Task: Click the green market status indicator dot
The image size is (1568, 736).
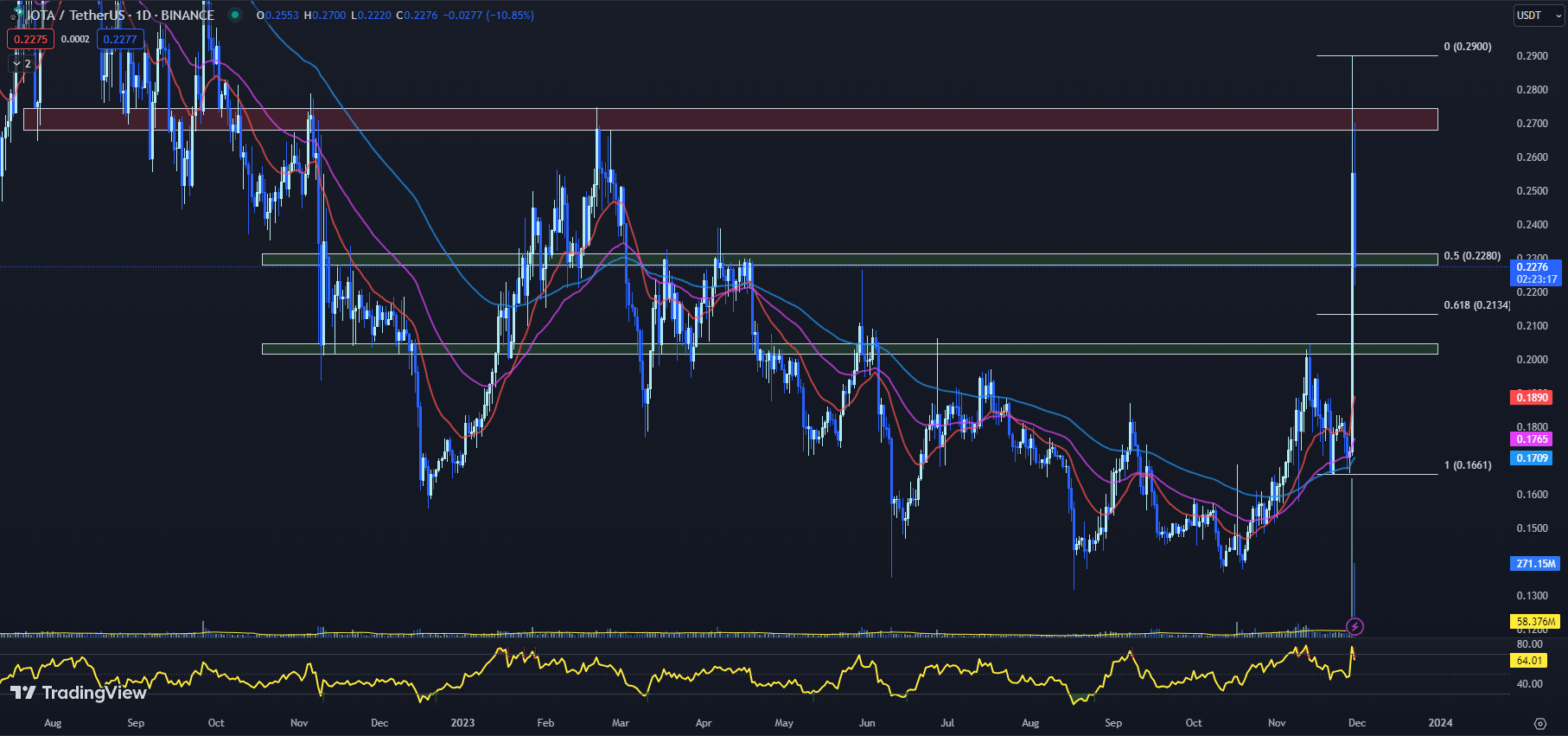Action: tap(234, 15)
